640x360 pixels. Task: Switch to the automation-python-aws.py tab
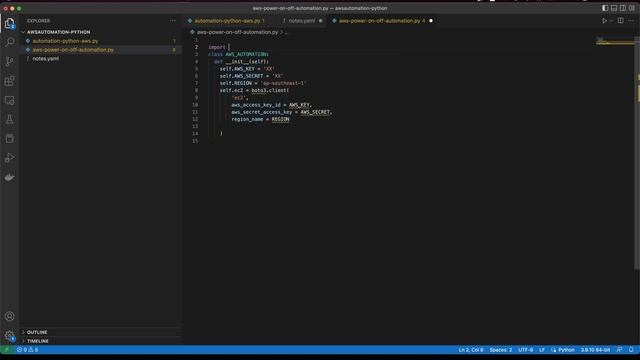227,21
